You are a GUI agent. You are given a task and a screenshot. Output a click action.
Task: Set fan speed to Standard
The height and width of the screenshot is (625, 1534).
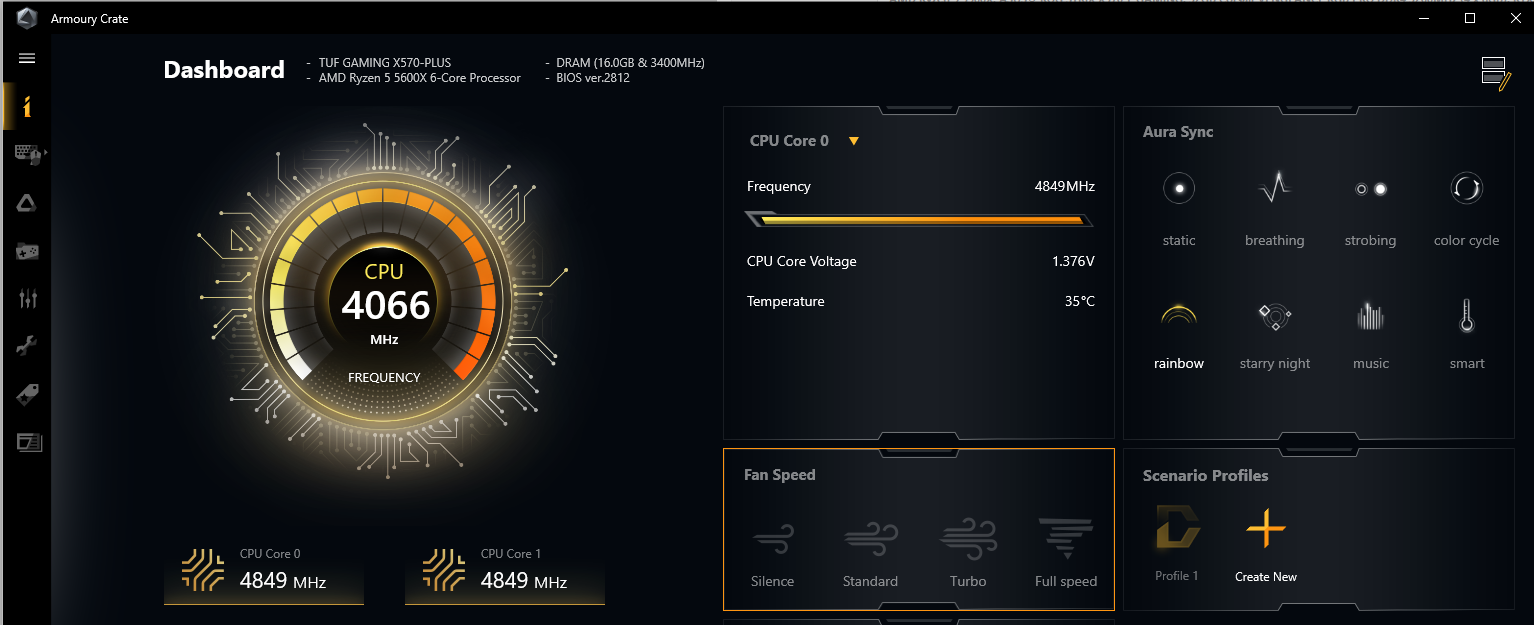pyautogui.click(x=870, y=554)
